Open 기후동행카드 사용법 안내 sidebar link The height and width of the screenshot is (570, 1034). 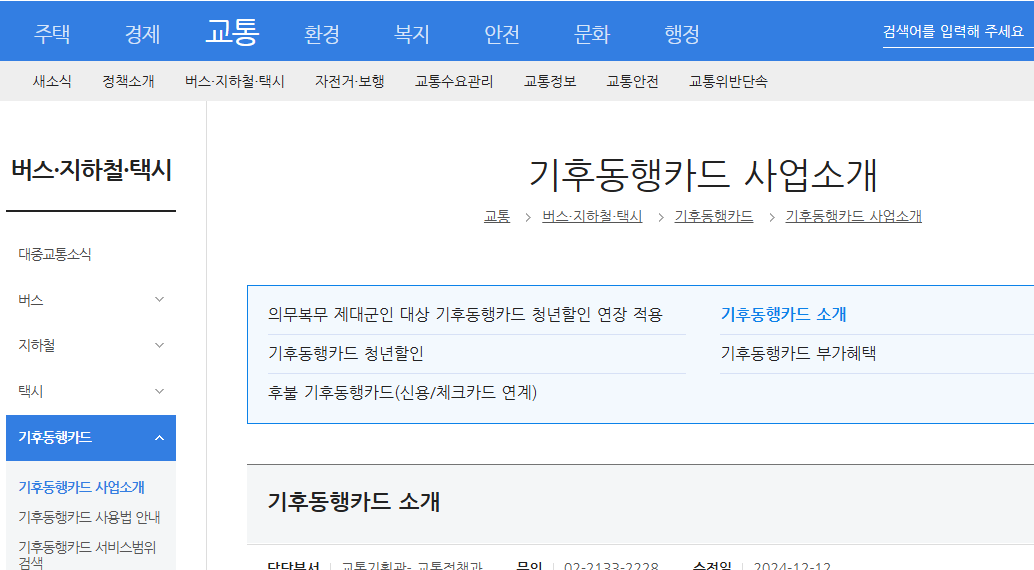[x=90, y=517]
